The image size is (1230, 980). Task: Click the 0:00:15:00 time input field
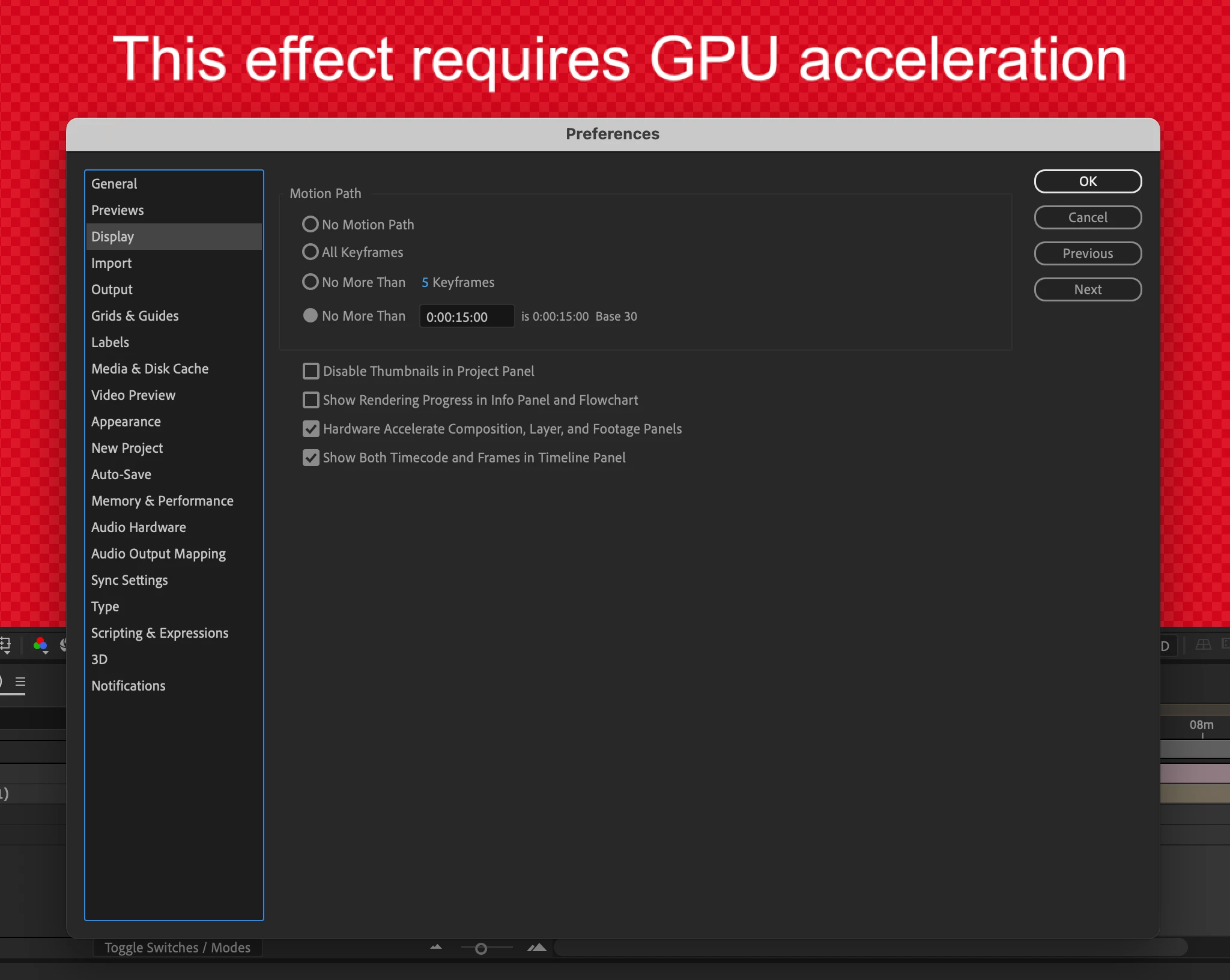[x=466, y=316]
